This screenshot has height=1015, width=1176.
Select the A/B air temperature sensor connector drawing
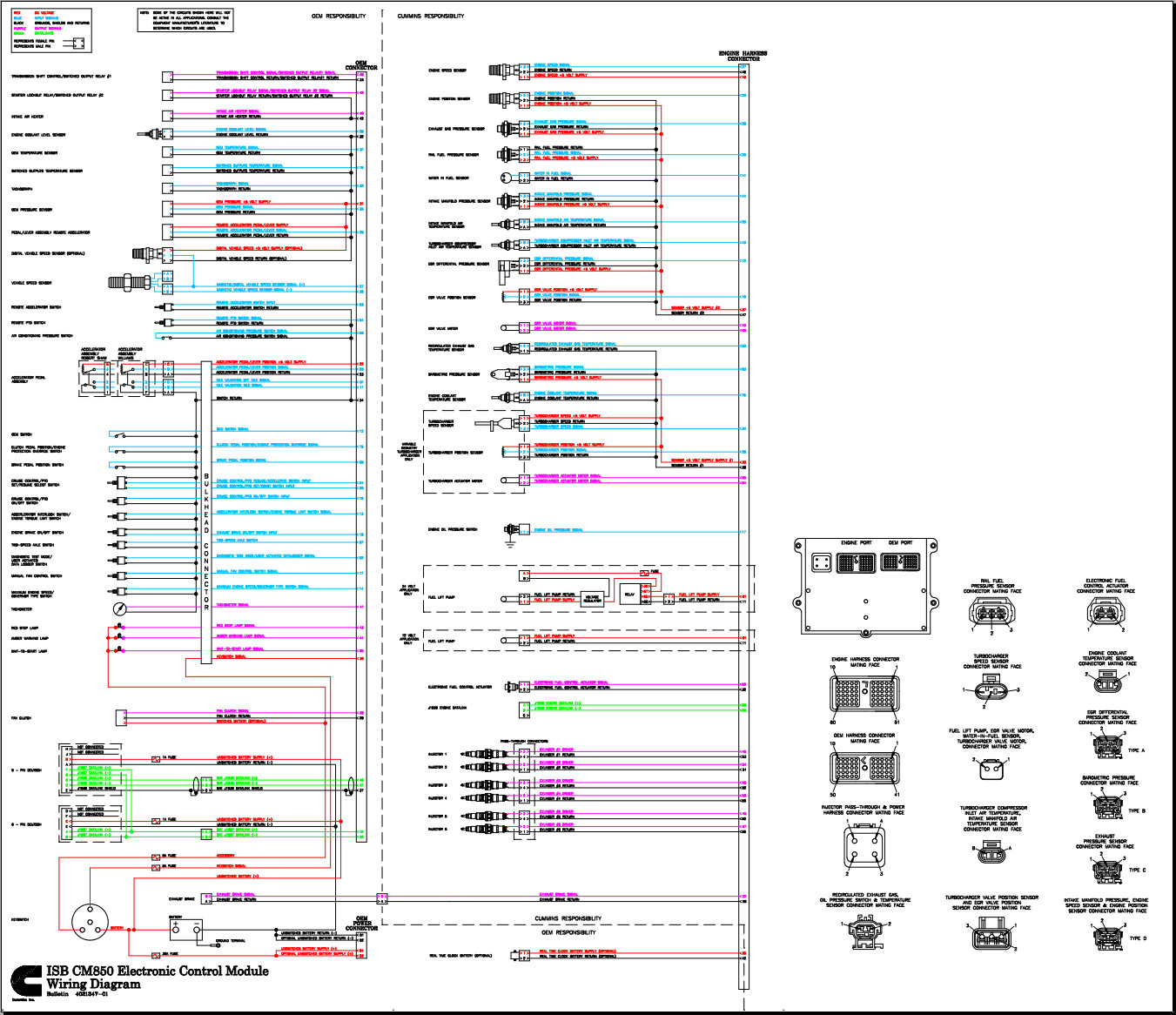click(991, 851)
